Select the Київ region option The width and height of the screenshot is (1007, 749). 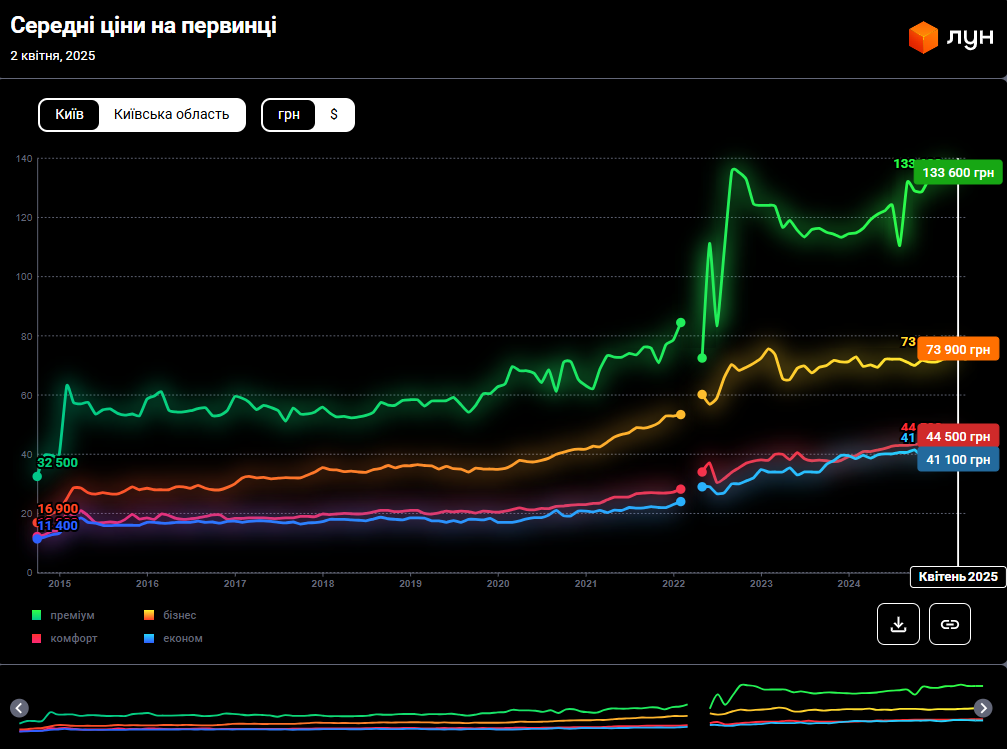69,114
